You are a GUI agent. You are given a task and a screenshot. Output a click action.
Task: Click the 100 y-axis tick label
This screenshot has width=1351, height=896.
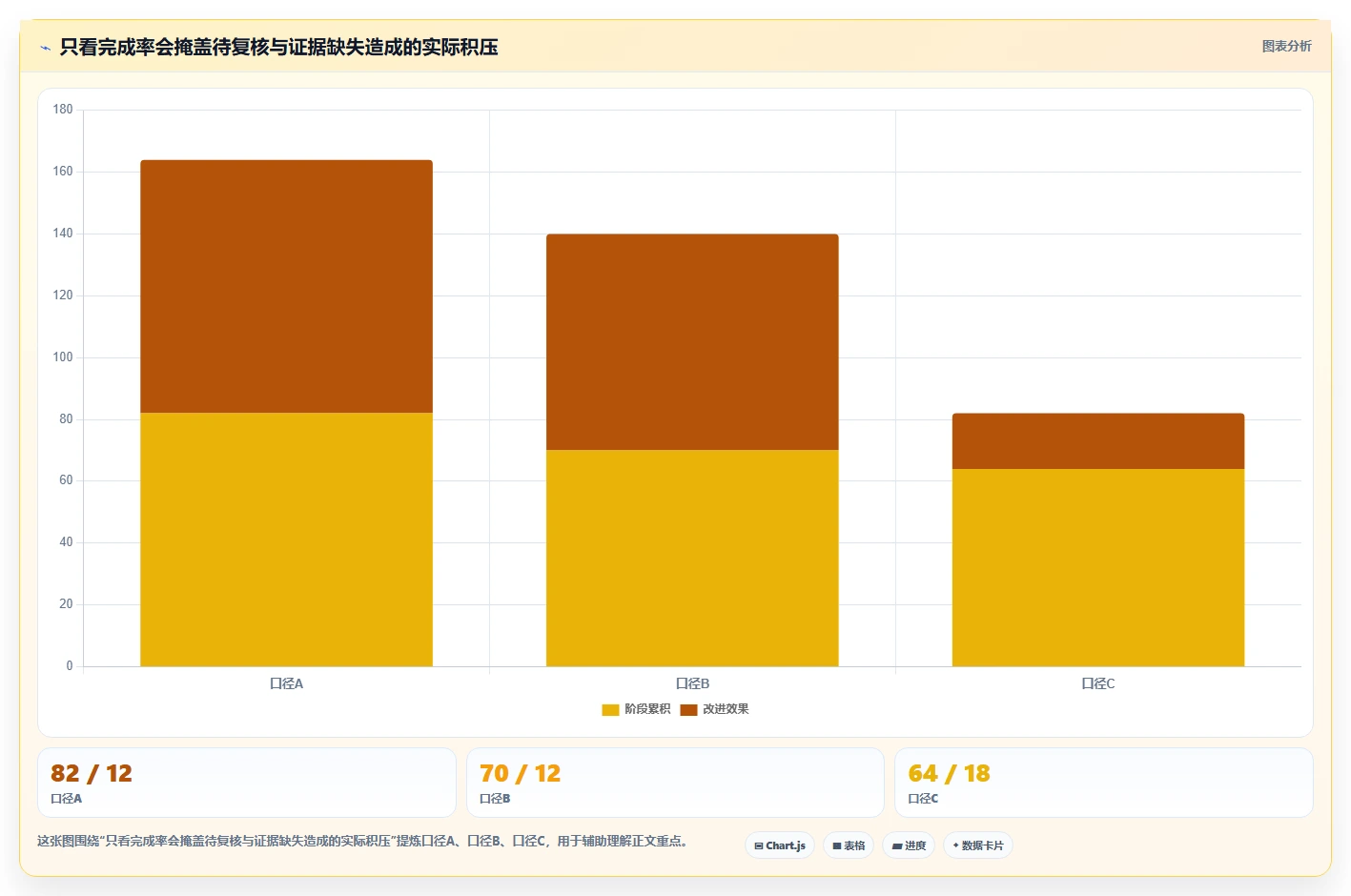63,357
